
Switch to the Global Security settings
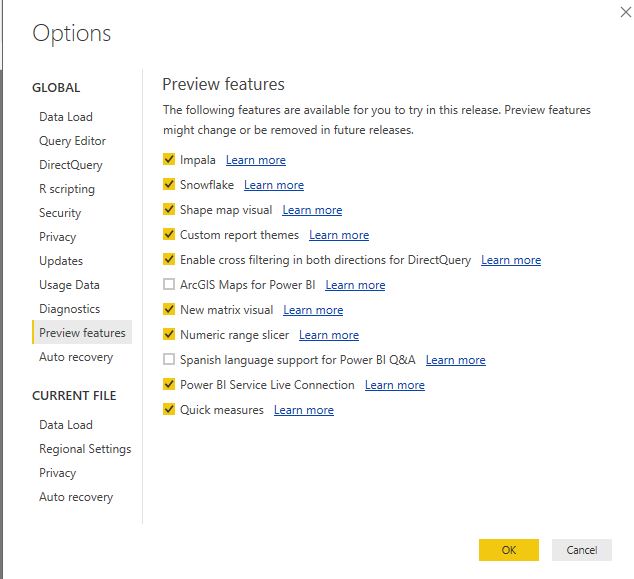pyautogui.click(x=60, y=213)
